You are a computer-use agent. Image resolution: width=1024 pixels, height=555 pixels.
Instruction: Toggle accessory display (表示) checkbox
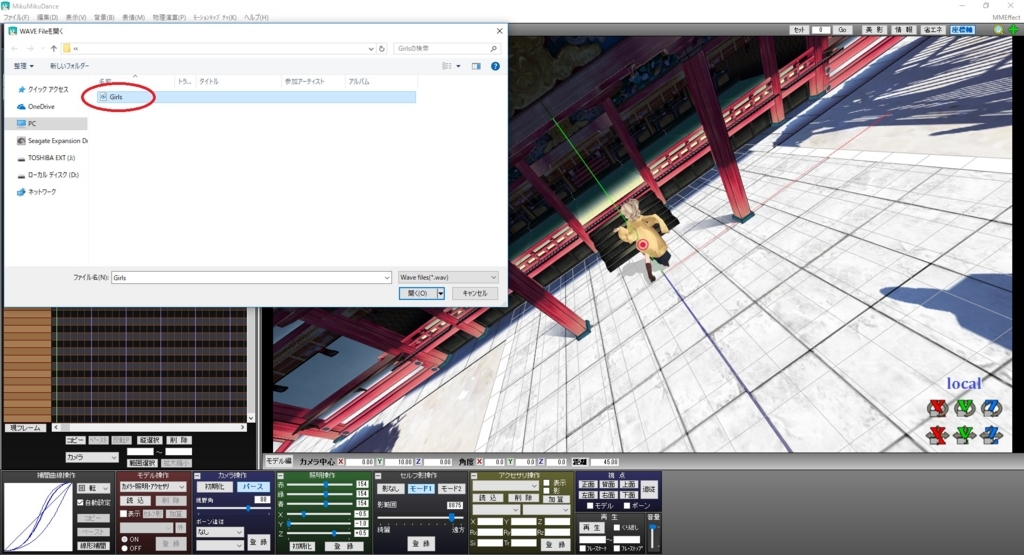pos(546,483)
